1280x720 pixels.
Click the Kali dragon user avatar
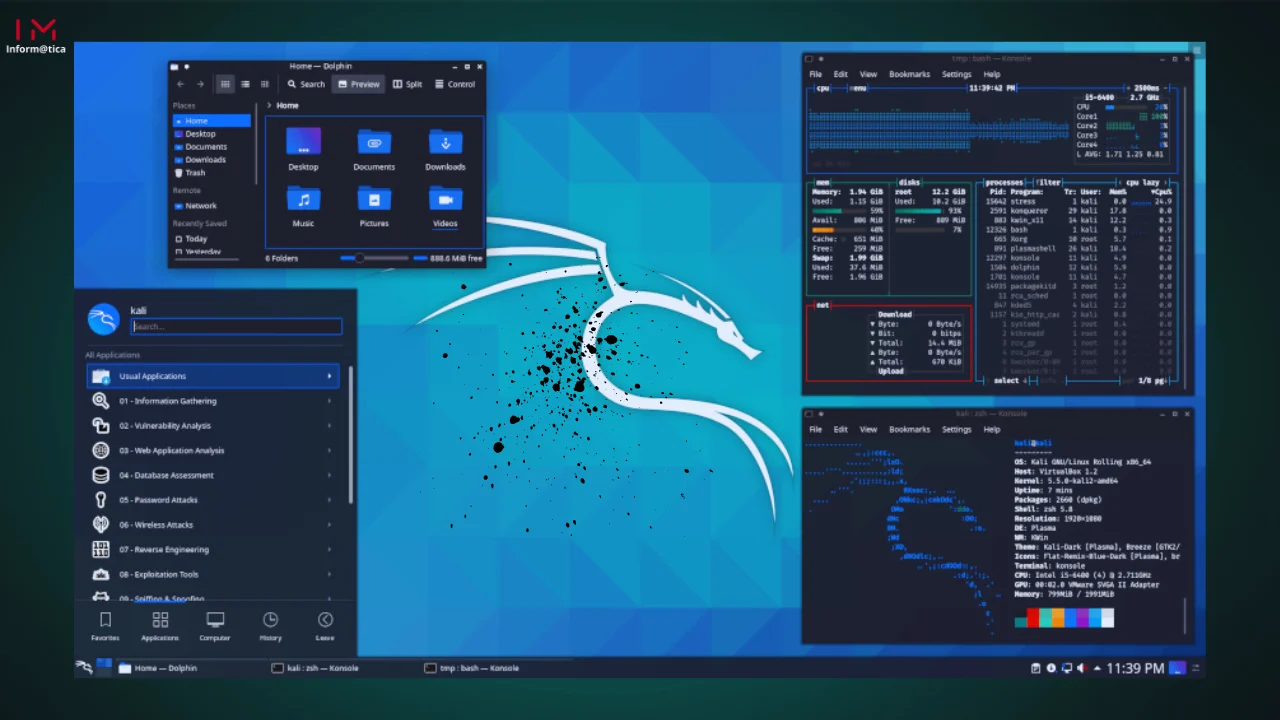point(104,319)
